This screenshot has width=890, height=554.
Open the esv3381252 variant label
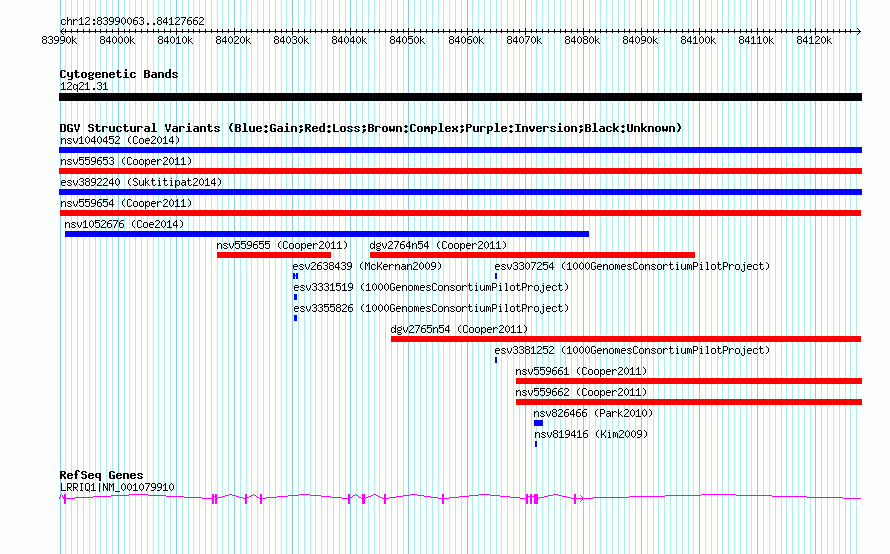tap(632, 350)
